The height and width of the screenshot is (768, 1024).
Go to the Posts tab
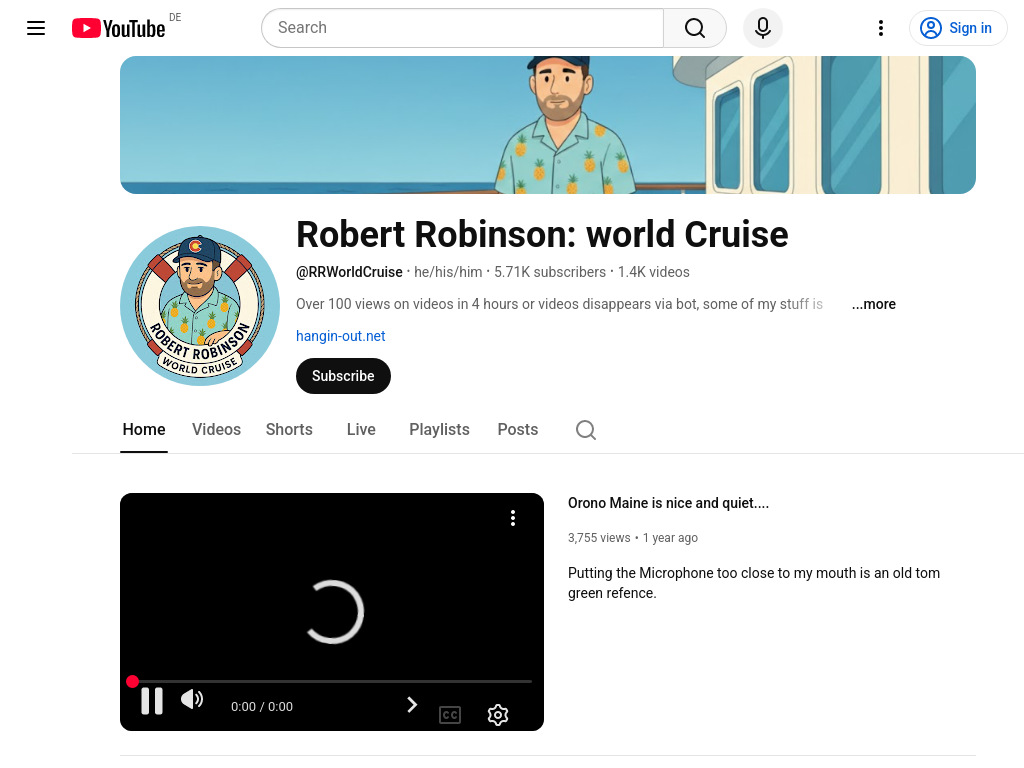tap(518, 429)
